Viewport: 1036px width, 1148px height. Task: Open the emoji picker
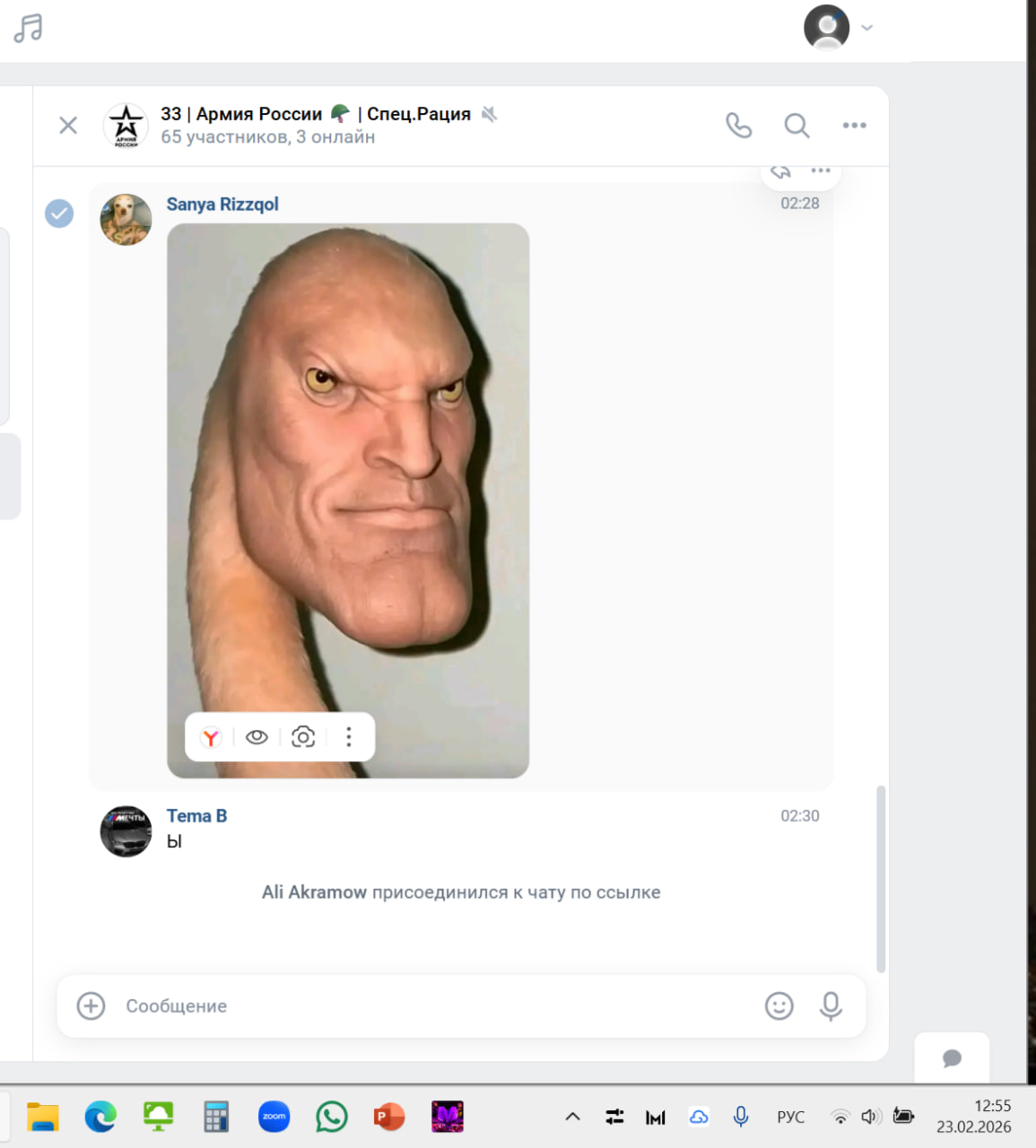click(779, 1006)
